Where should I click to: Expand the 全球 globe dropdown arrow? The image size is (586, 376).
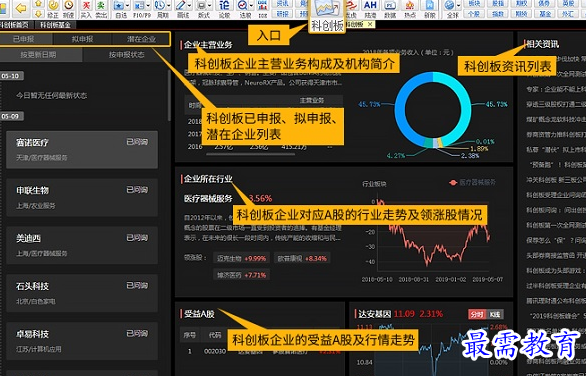[x=459, y=5]
